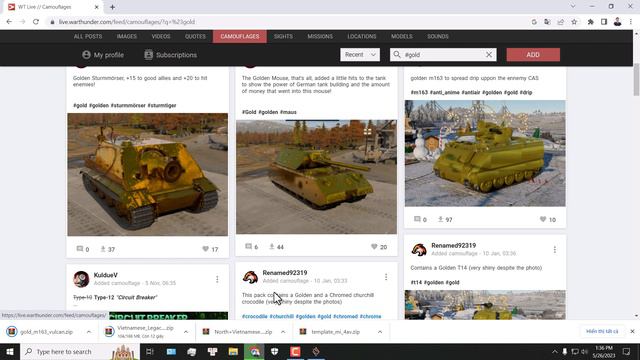Open the browser extensions puzzle icon
The image size is (640, 360).
pos(590,22)
